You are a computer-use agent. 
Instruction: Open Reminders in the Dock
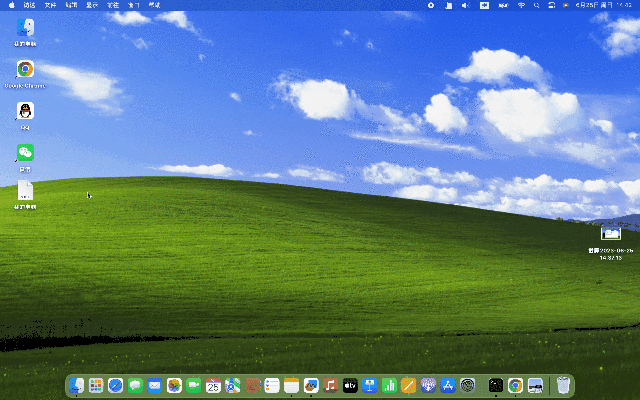pyautogui.click(x=272, y=385)
